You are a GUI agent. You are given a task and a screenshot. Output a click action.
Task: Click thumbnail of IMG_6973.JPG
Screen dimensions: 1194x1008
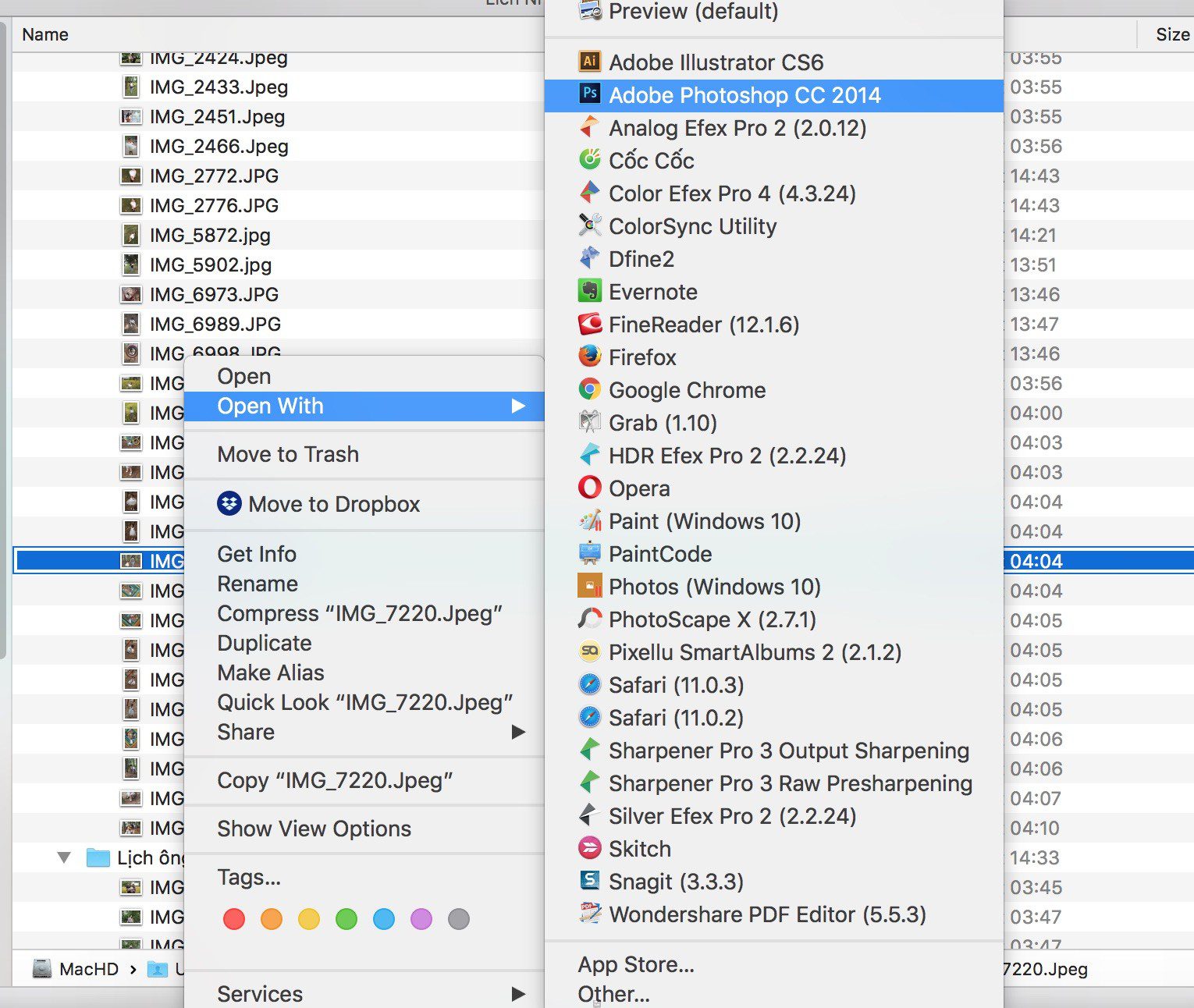point(131,294)
